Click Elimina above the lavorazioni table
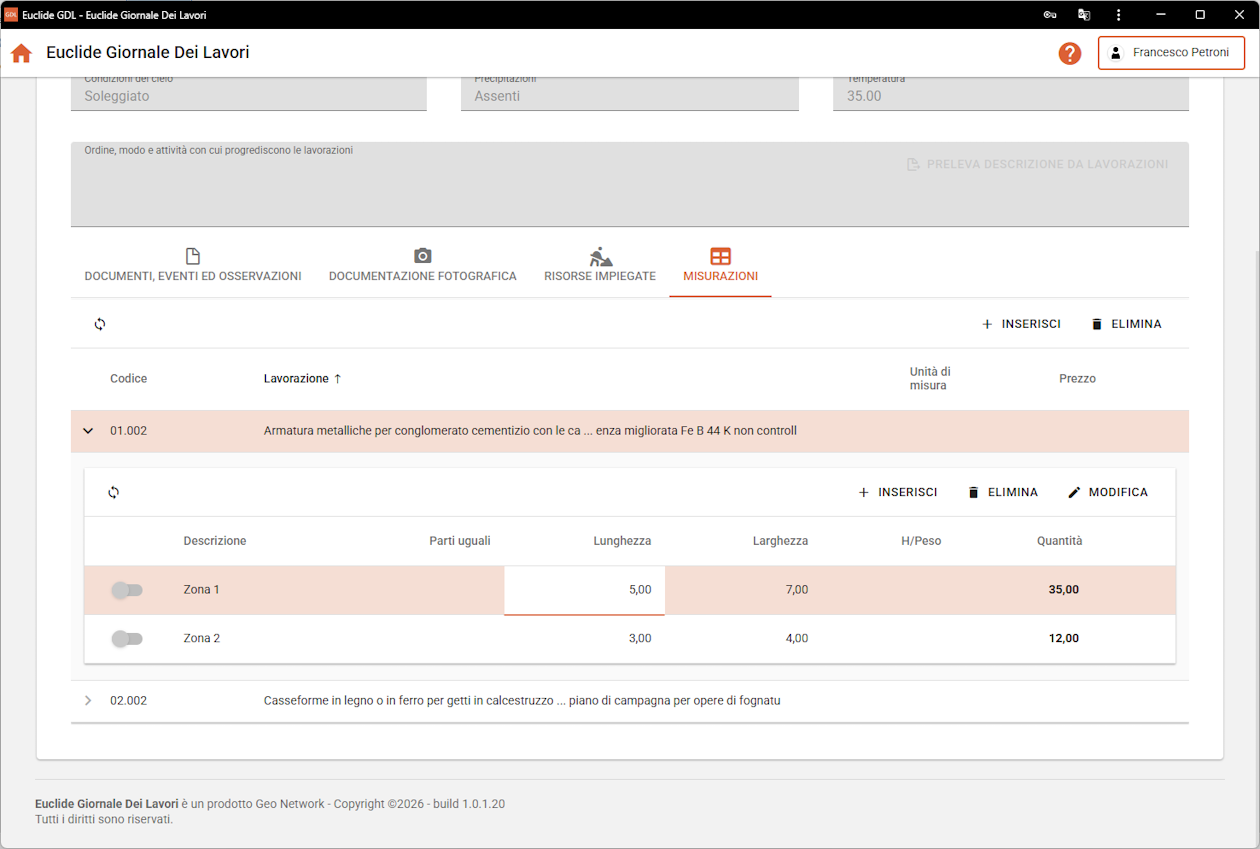Screen dimensions: 1260x849 coord(1126,324)
